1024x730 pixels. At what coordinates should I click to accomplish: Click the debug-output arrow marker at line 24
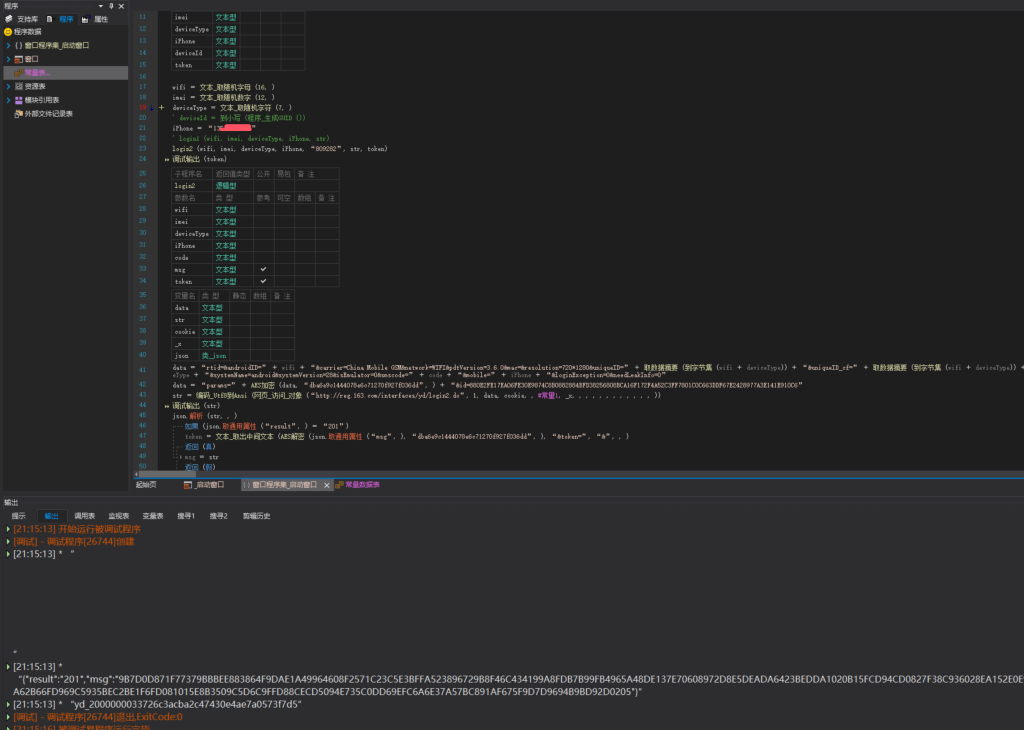click(167, 159)
